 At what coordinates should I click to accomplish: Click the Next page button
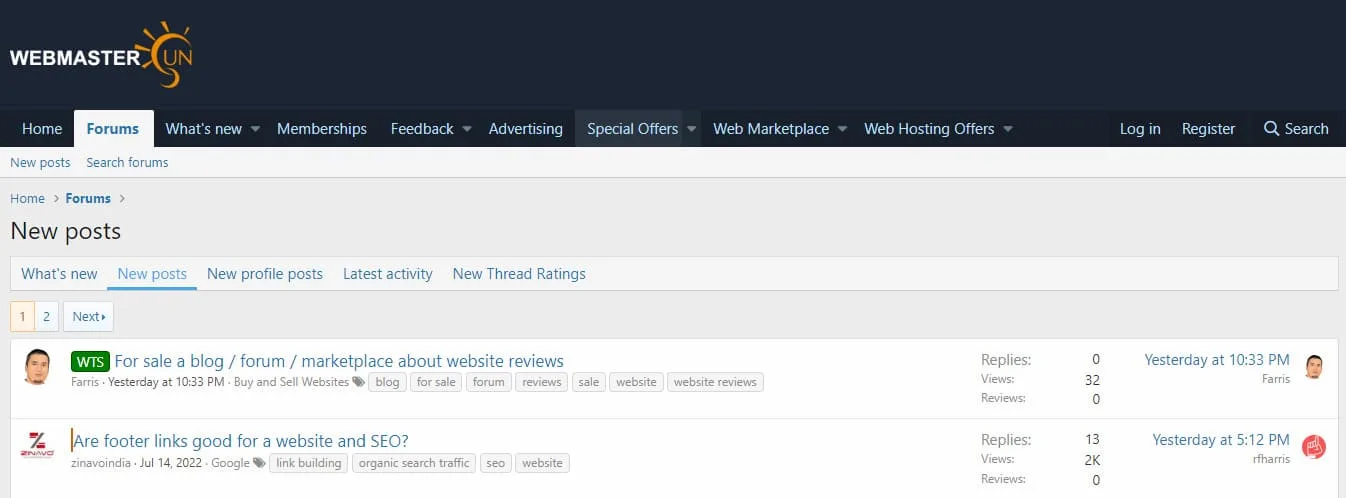tap(88, 316)
